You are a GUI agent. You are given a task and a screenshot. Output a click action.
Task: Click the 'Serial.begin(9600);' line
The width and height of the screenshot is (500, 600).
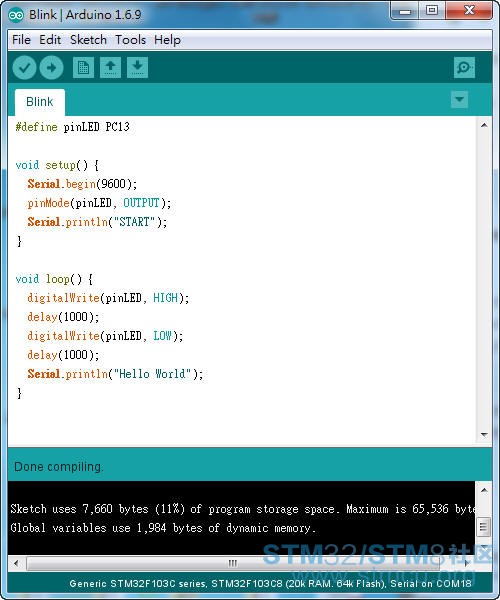tap(82, 184)
